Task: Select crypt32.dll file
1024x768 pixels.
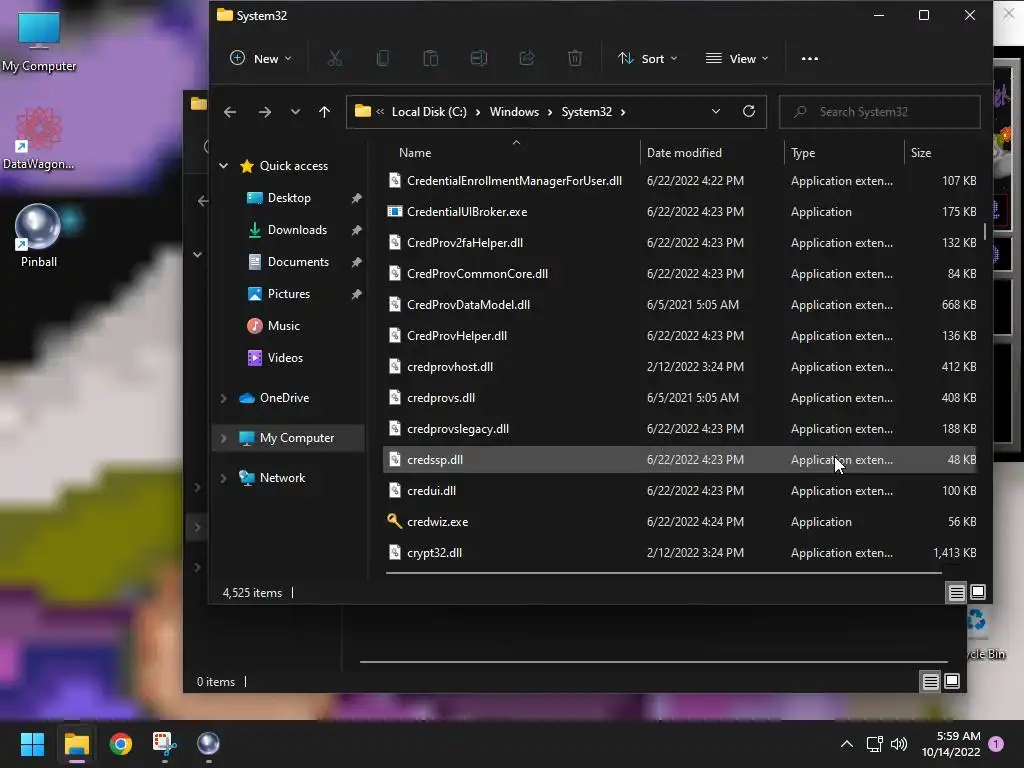Action: click(680, 552)
